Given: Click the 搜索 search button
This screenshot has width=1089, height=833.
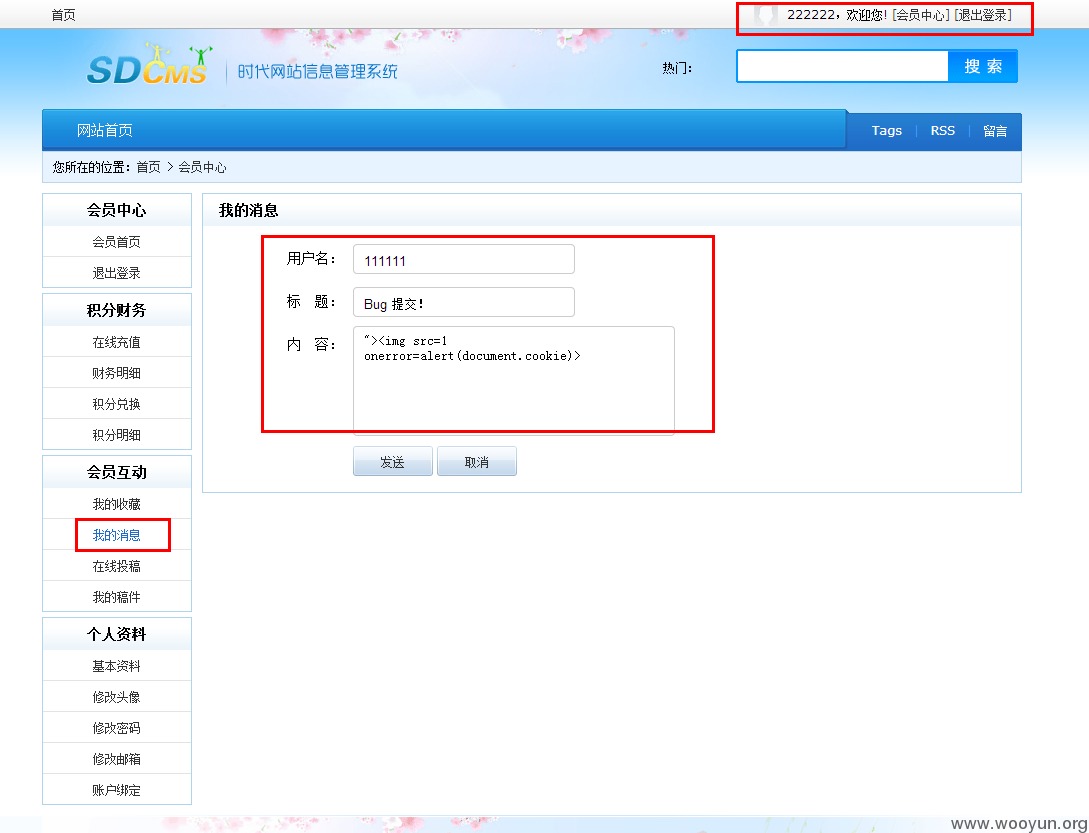Looking at the screenshot, I should click(x=983, y=65).
